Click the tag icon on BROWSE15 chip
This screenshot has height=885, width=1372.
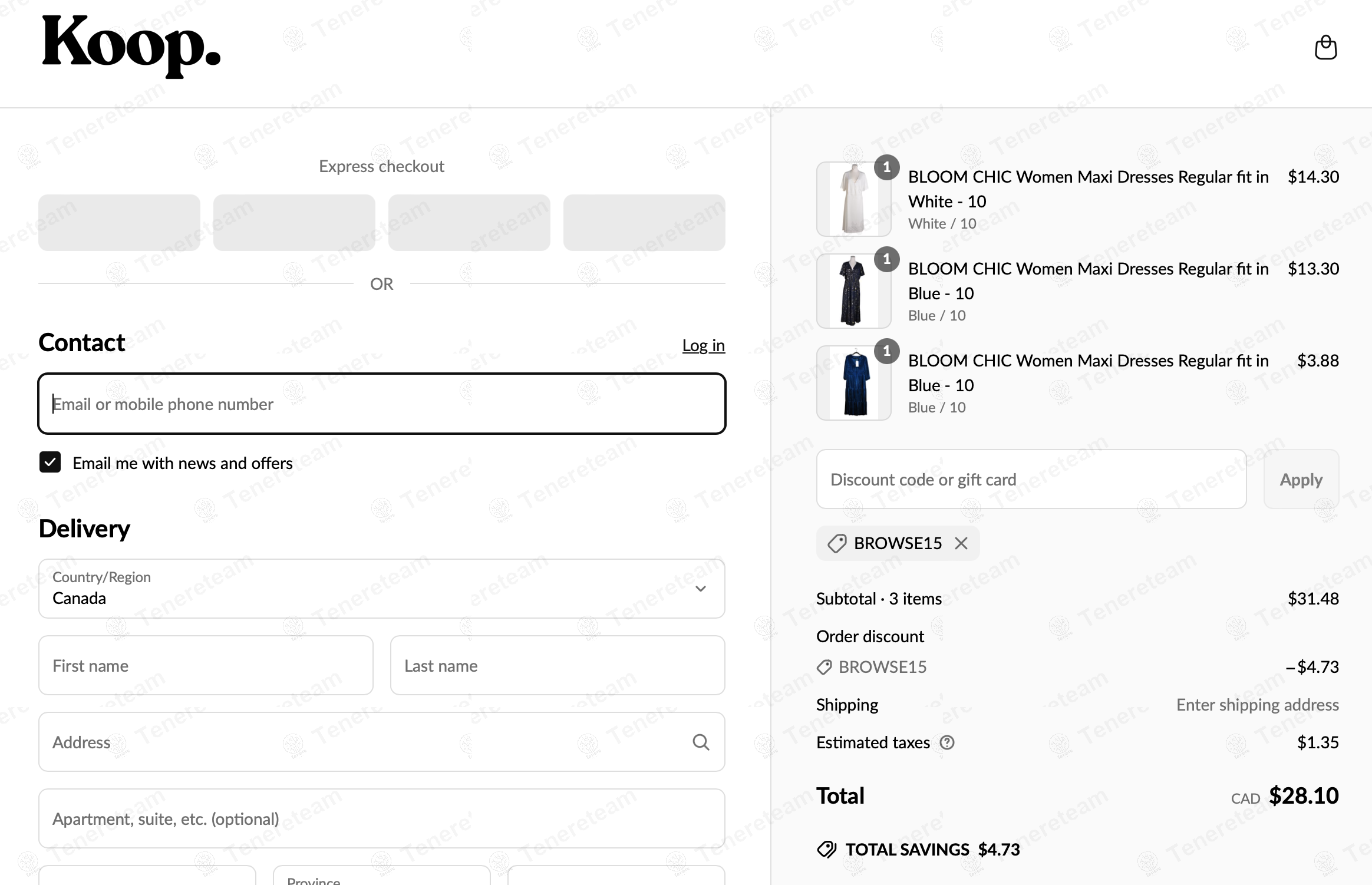click(x=837, y=543)
